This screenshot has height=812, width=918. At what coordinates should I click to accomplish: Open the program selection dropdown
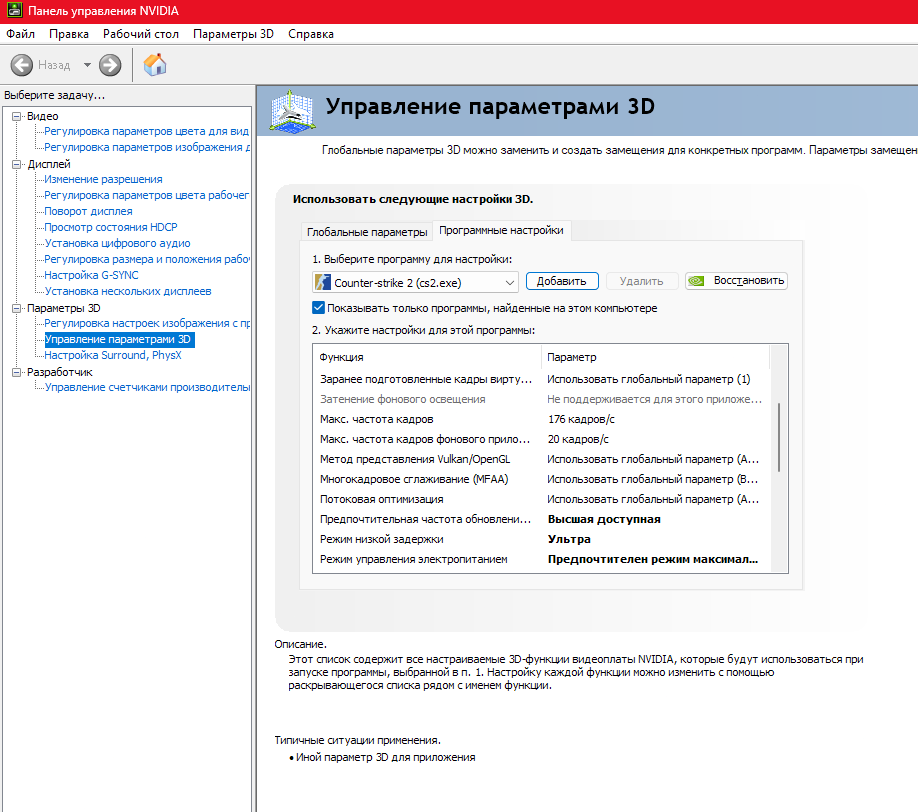coord(508,283)
